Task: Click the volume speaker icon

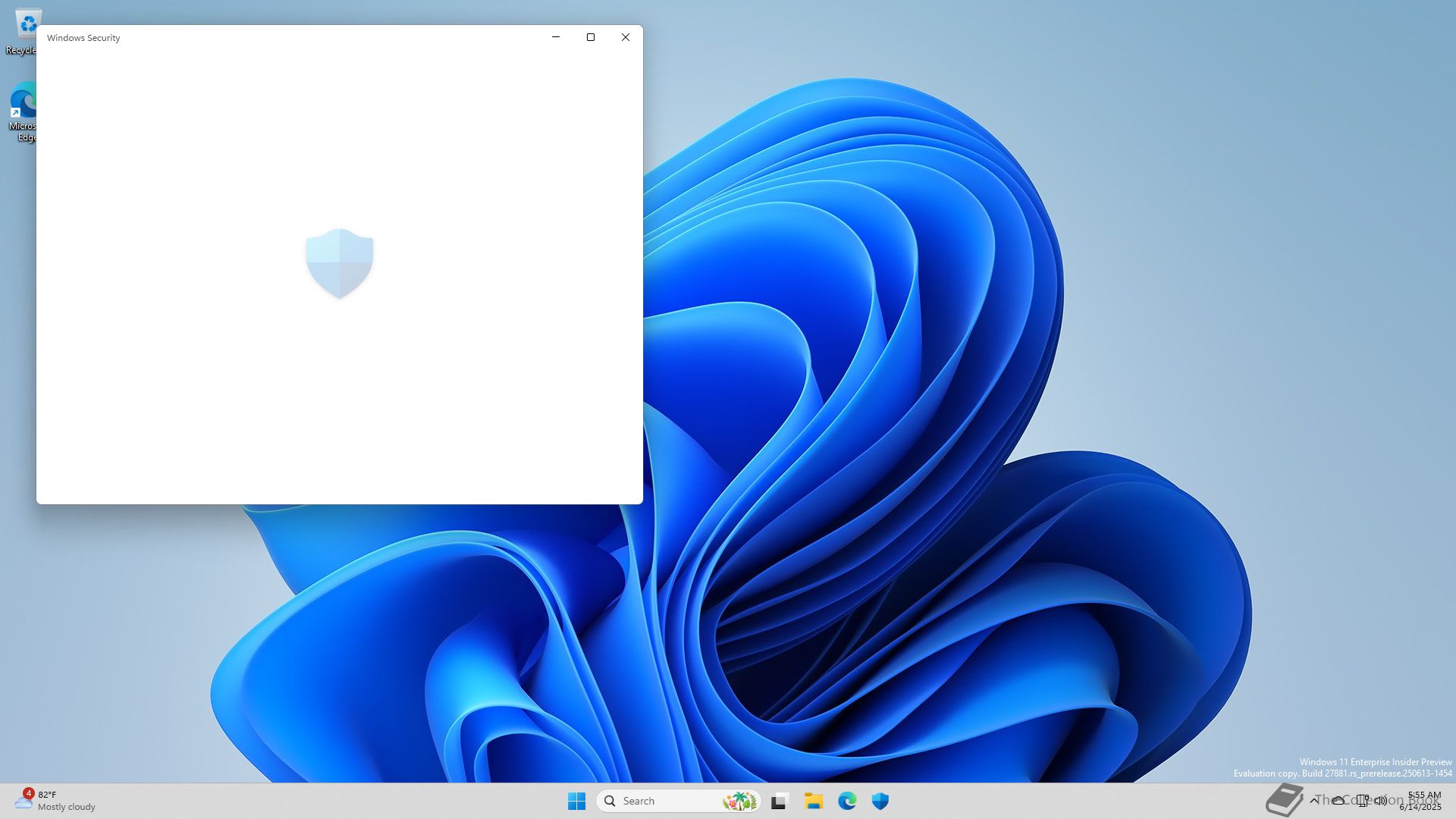Action: click(1381, 800)
